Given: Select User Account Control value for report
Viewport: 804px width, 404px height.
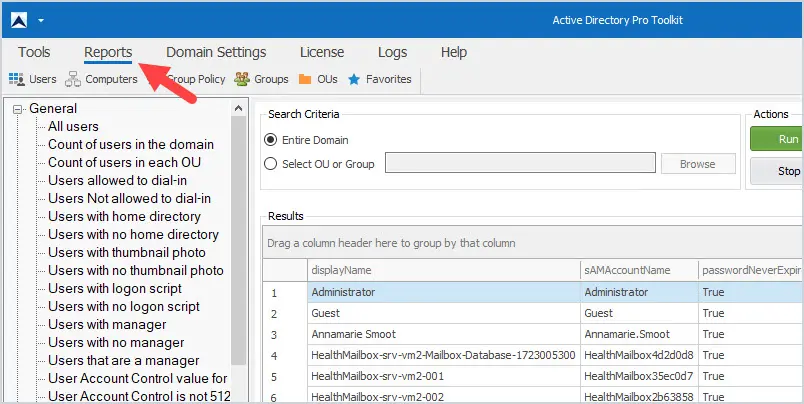Looking at the screenshot, I should [137, 378].
